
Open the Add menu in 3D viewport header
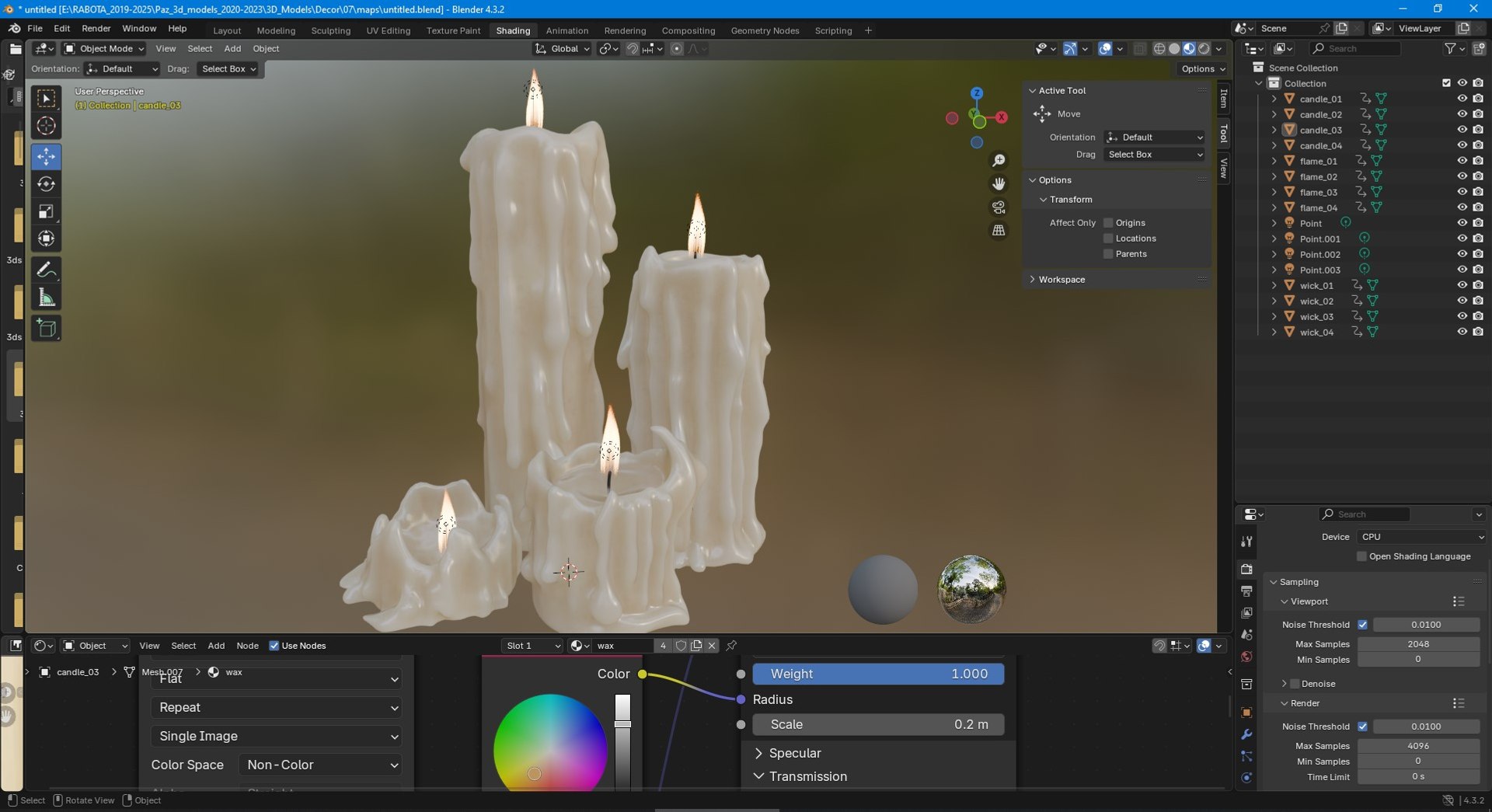(x=232, y=48)
